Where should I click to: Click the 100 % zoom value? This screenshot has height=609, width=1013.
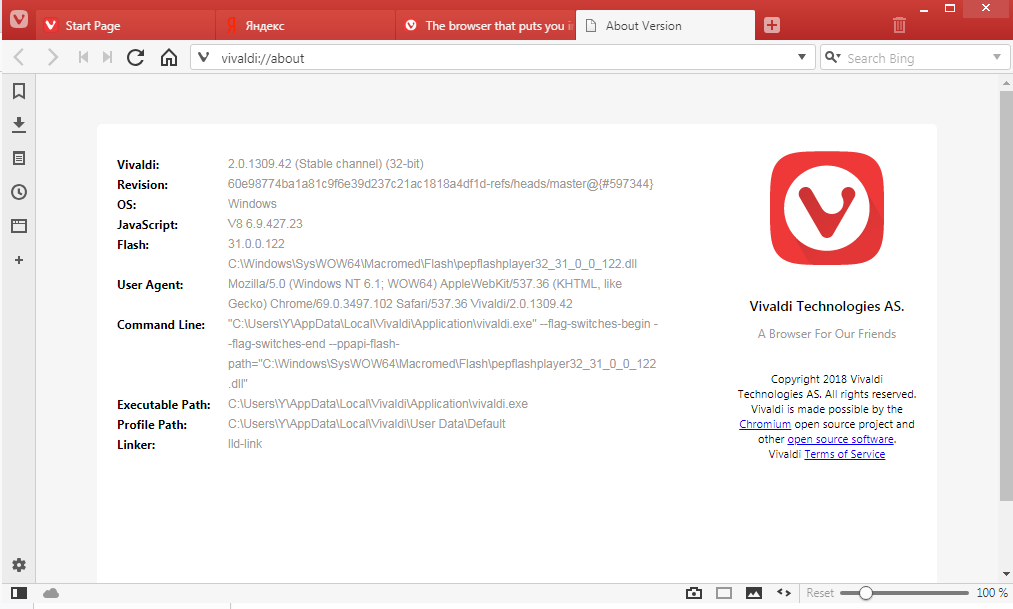pos(992,593)
